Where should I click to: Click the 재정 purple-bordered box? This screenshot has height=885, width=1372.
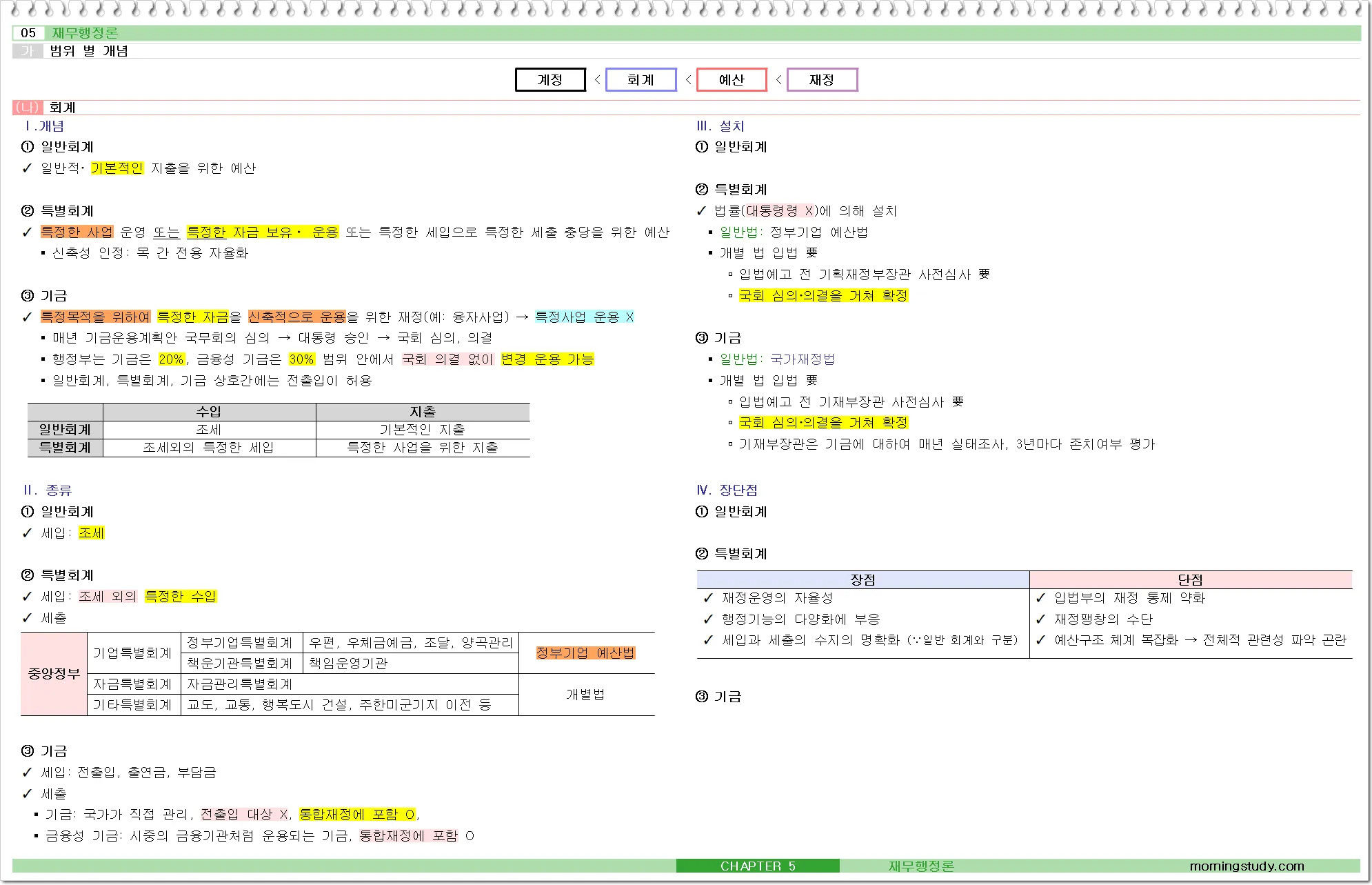tap(822, 79)
